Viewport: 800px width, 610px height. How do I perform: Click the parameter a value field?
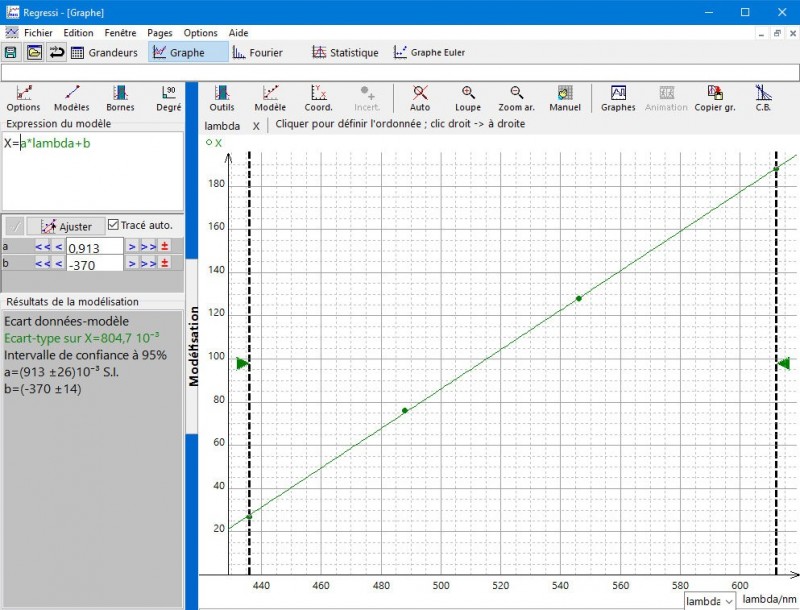pyautogui.click(x=95, y=247)
